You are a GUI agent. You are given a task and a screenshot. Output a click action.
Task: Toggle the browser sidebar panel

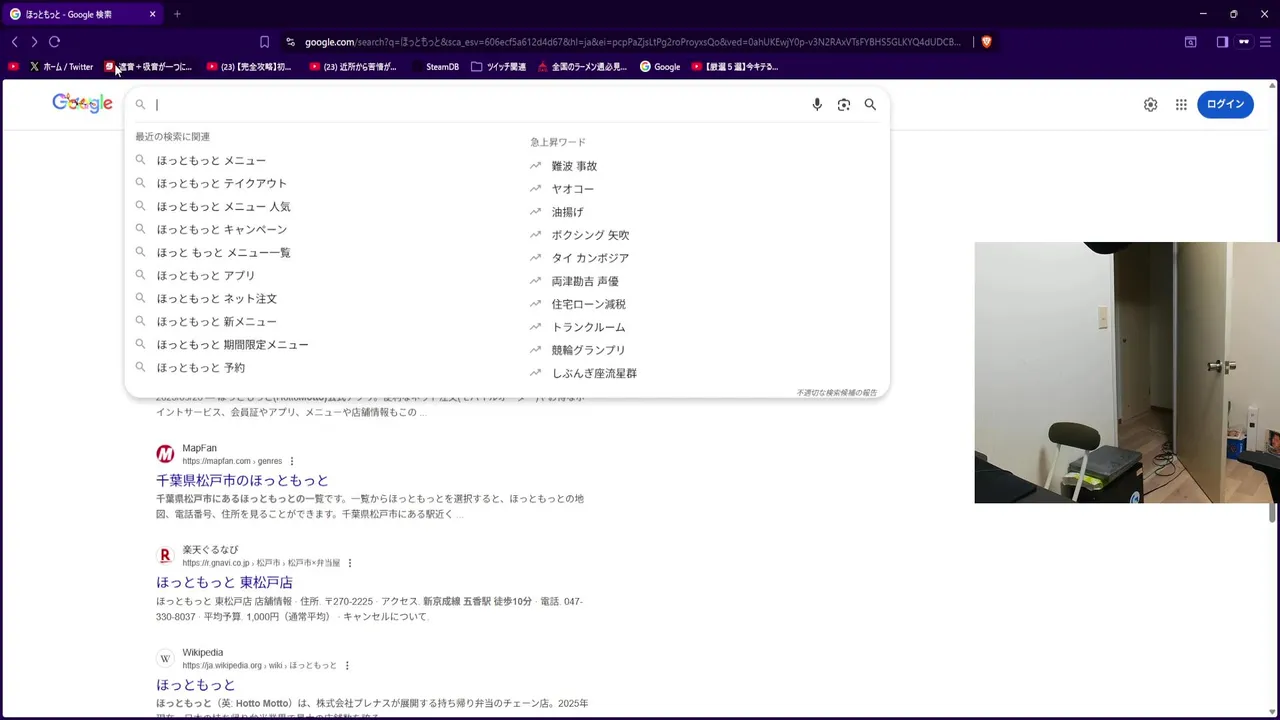coord(1222,42)
